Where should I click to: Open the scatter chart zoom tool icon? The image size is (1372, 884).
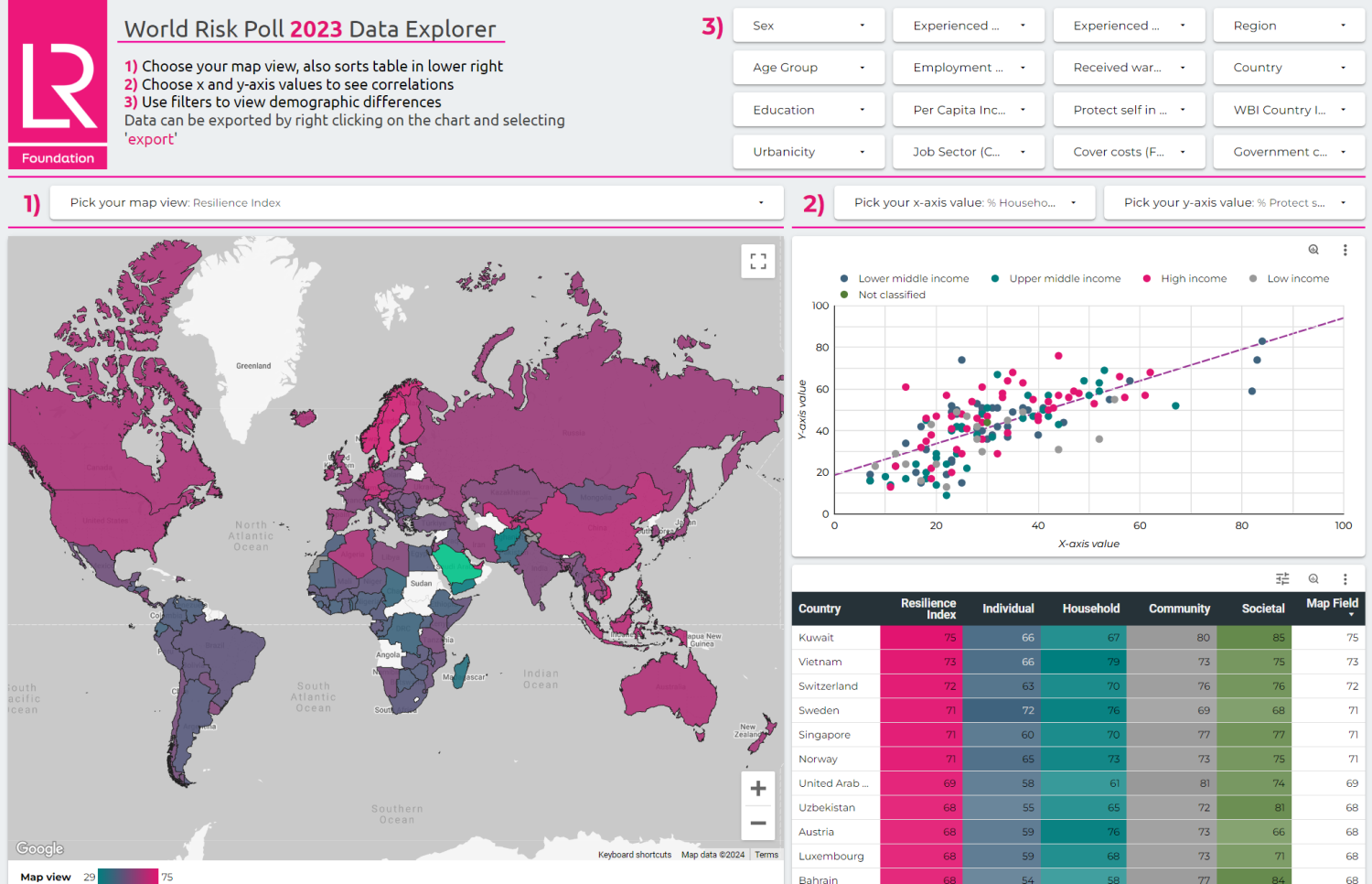click(x=1313, y=249)
